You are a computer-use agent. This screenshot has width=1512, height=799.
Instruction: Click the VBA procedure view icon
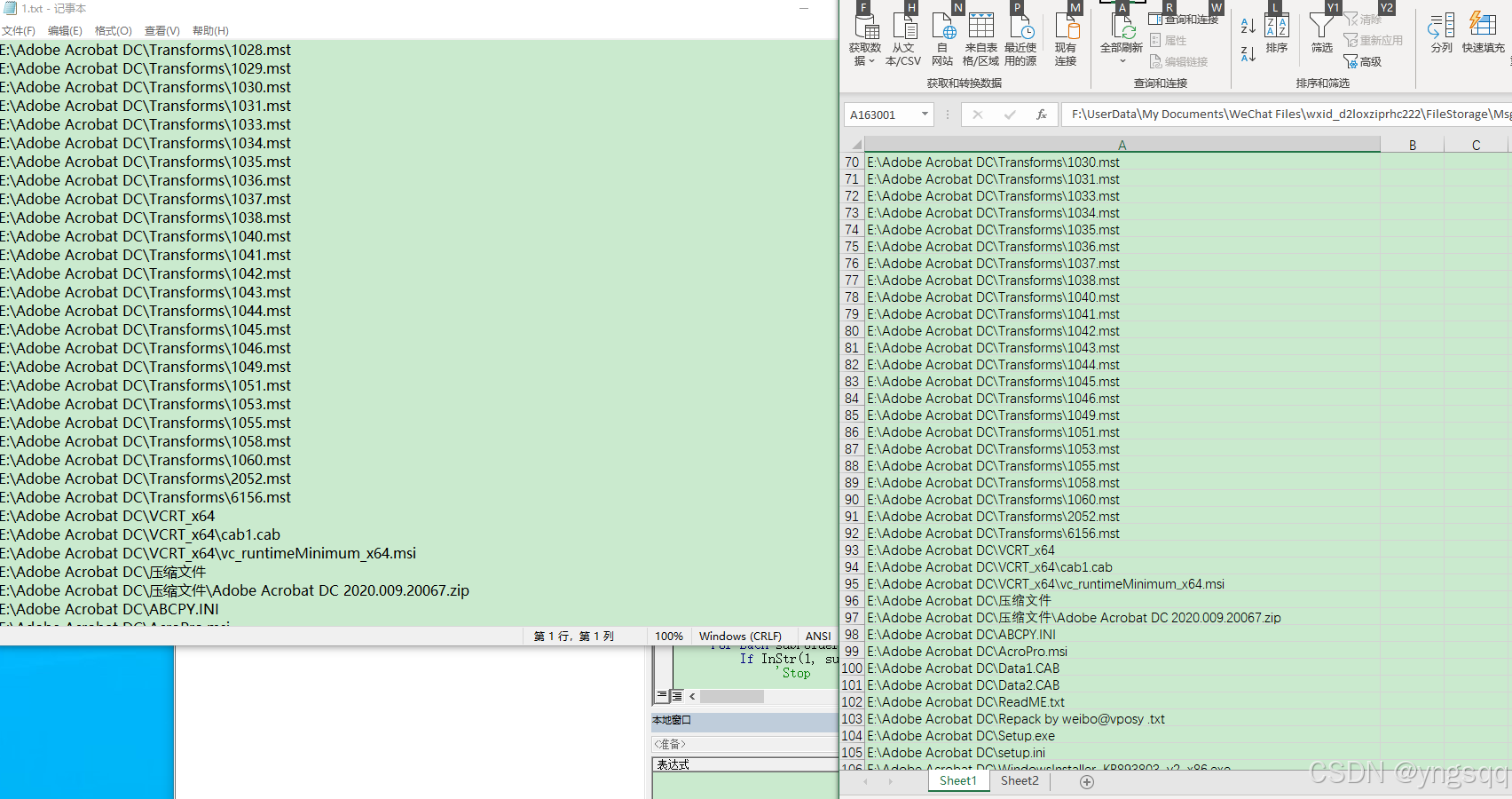662,697
